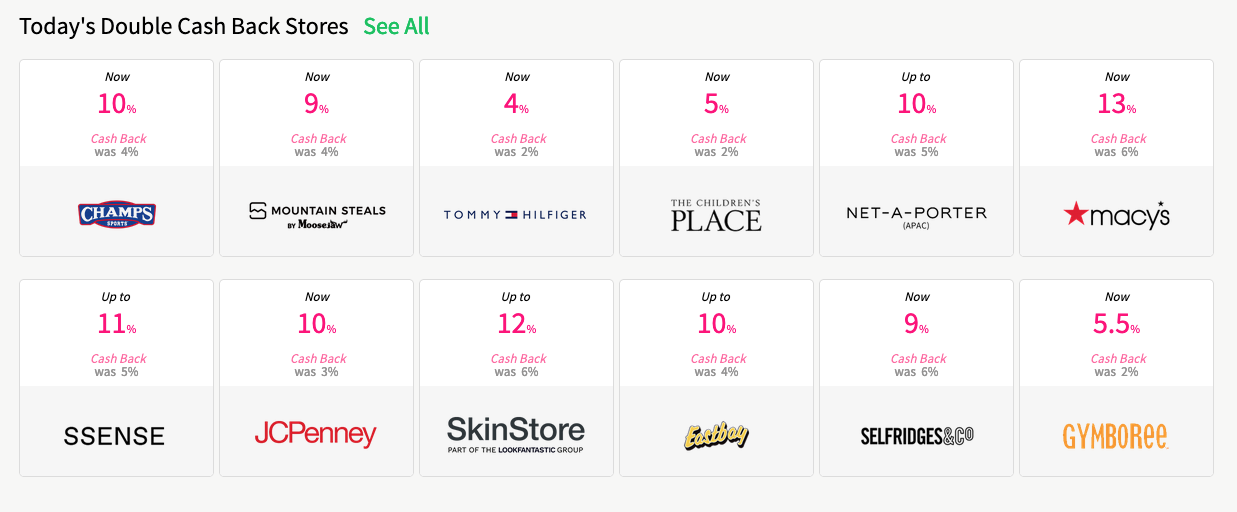Open the Mountain Steals store logo

tap(317, 215)
